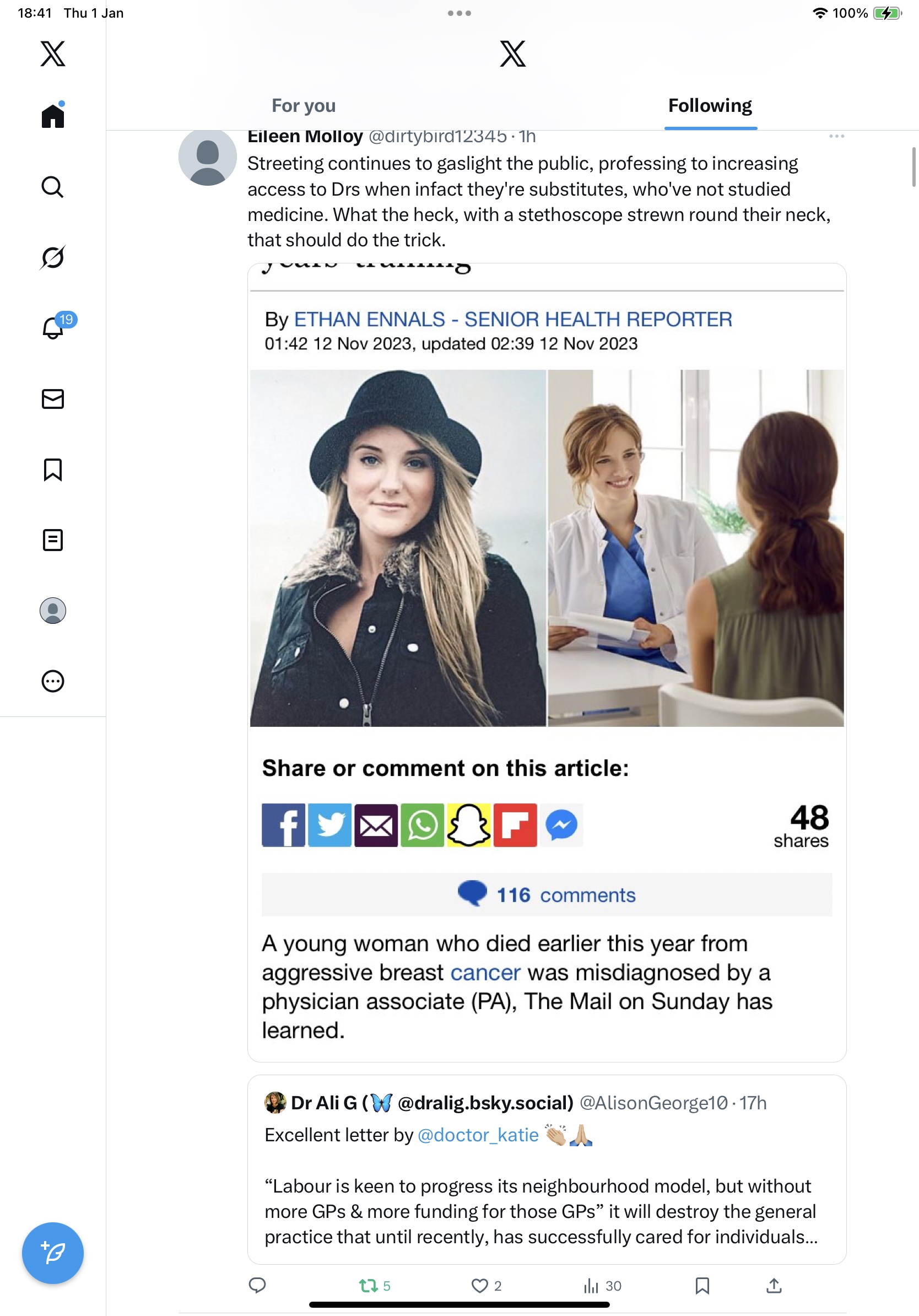Open the three-dot menu on Eileen Molloy's post

point(836,137)
